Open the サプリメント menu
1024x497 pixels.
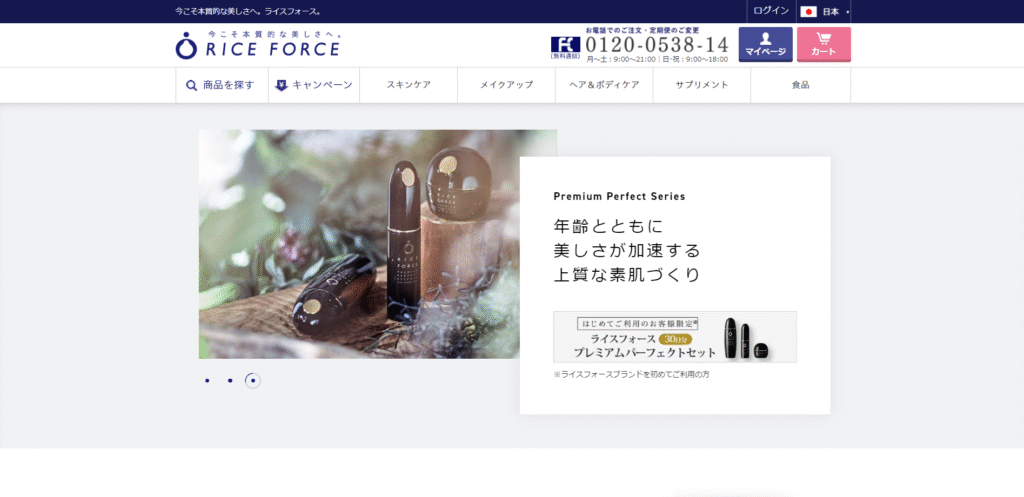pos(702,85)
